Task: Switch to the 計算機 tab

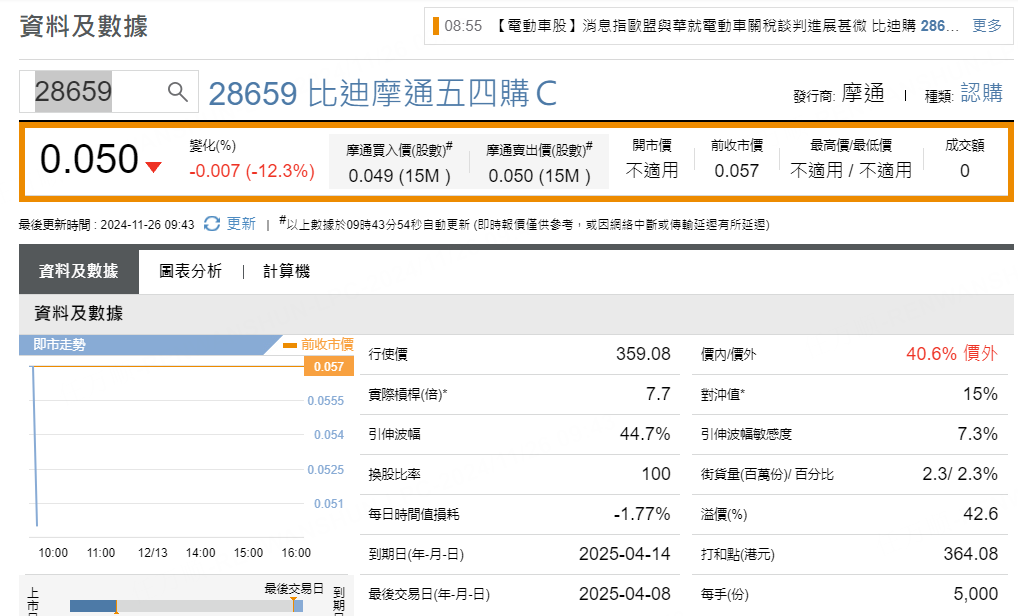Action: (286, 271)
